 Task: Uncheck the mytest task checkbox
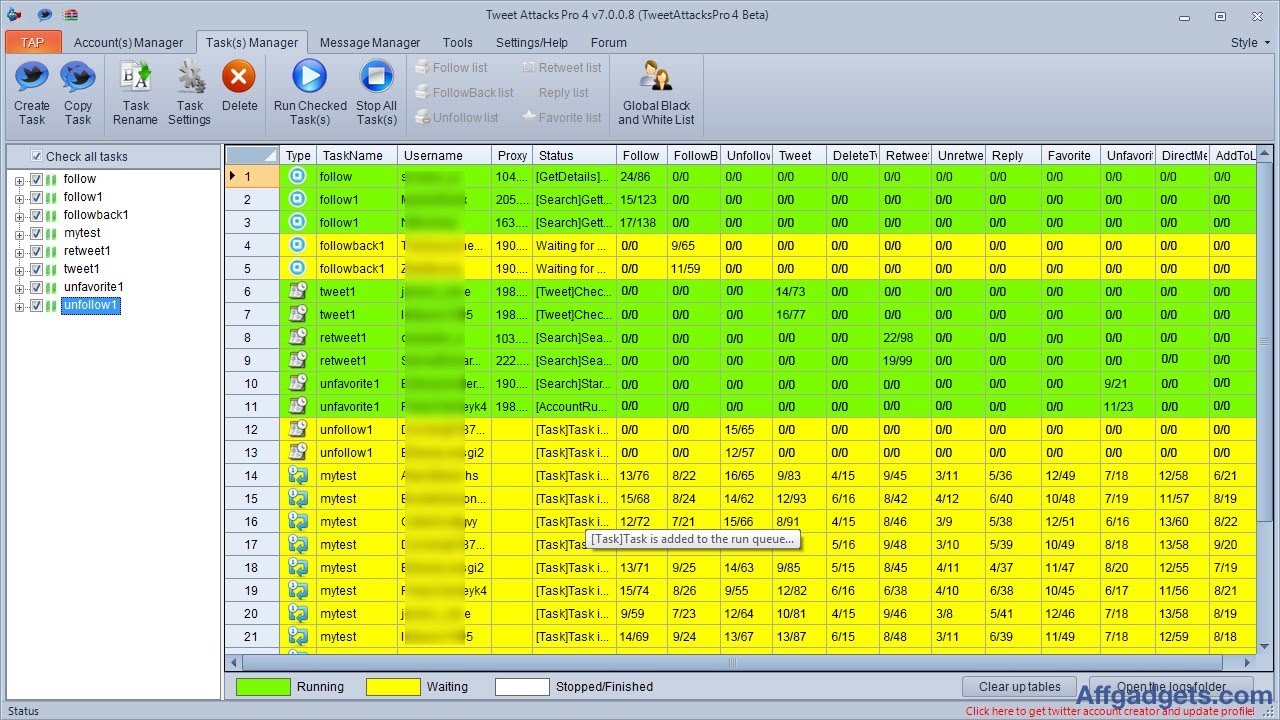click(x=36, y=233)
